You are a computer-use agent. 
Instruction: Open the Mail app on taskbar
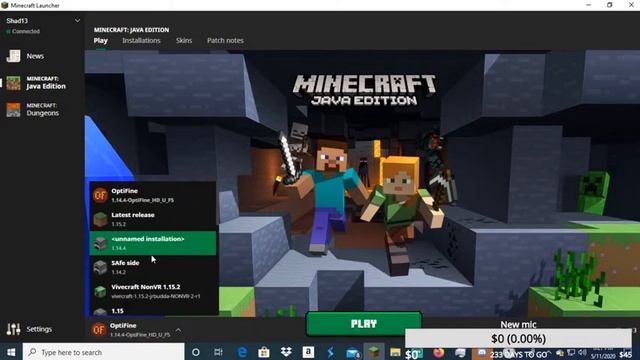click(x=353, y=353)
